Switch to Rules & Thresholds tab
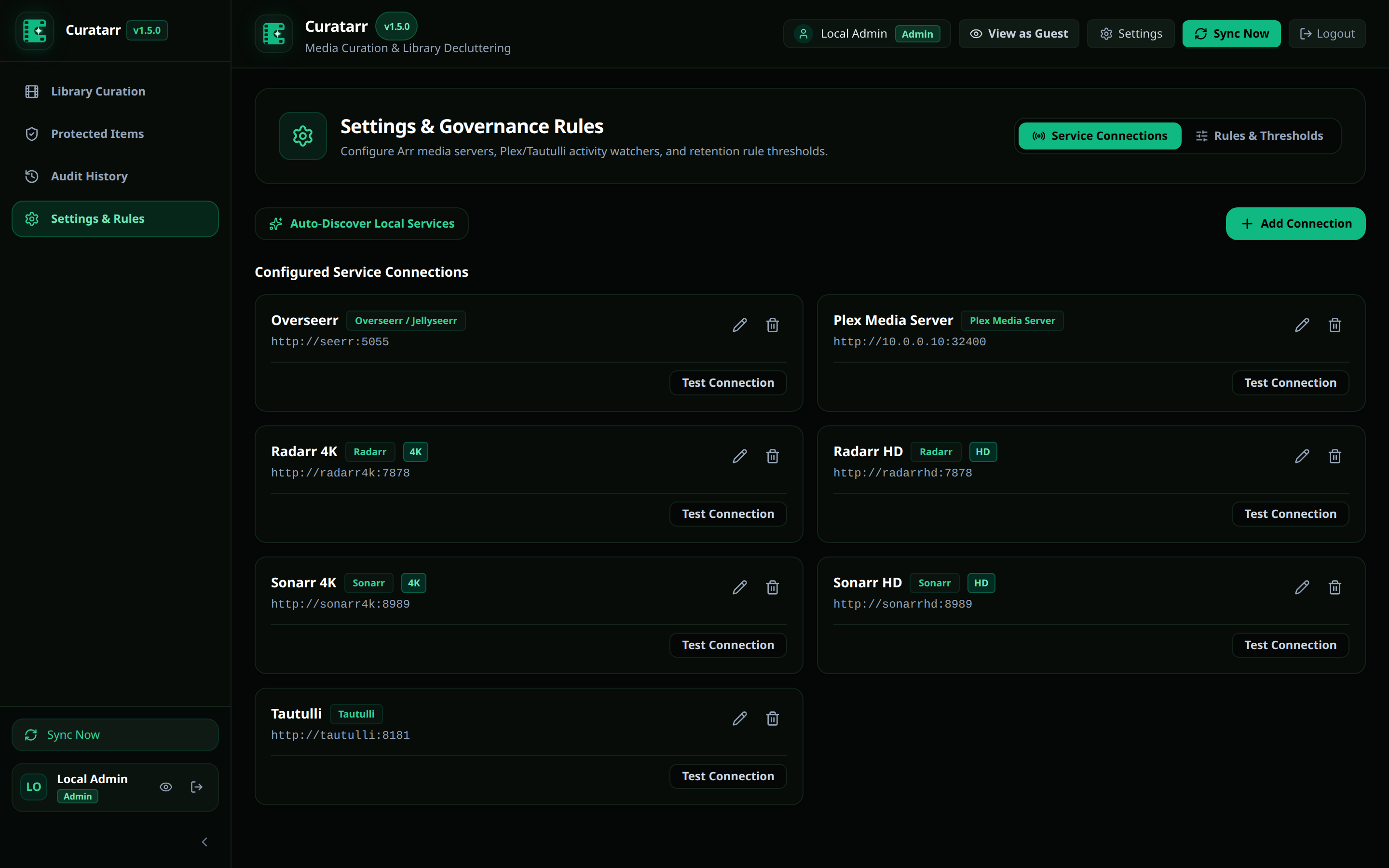1389x868 pixels. pos(1259,136)
